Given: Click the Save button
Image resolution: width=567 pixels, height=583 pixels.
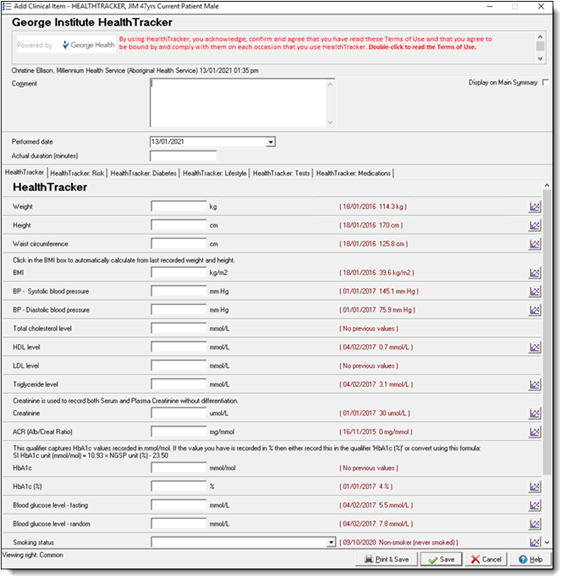Looking at the screenshot, I should click(441, 560).
